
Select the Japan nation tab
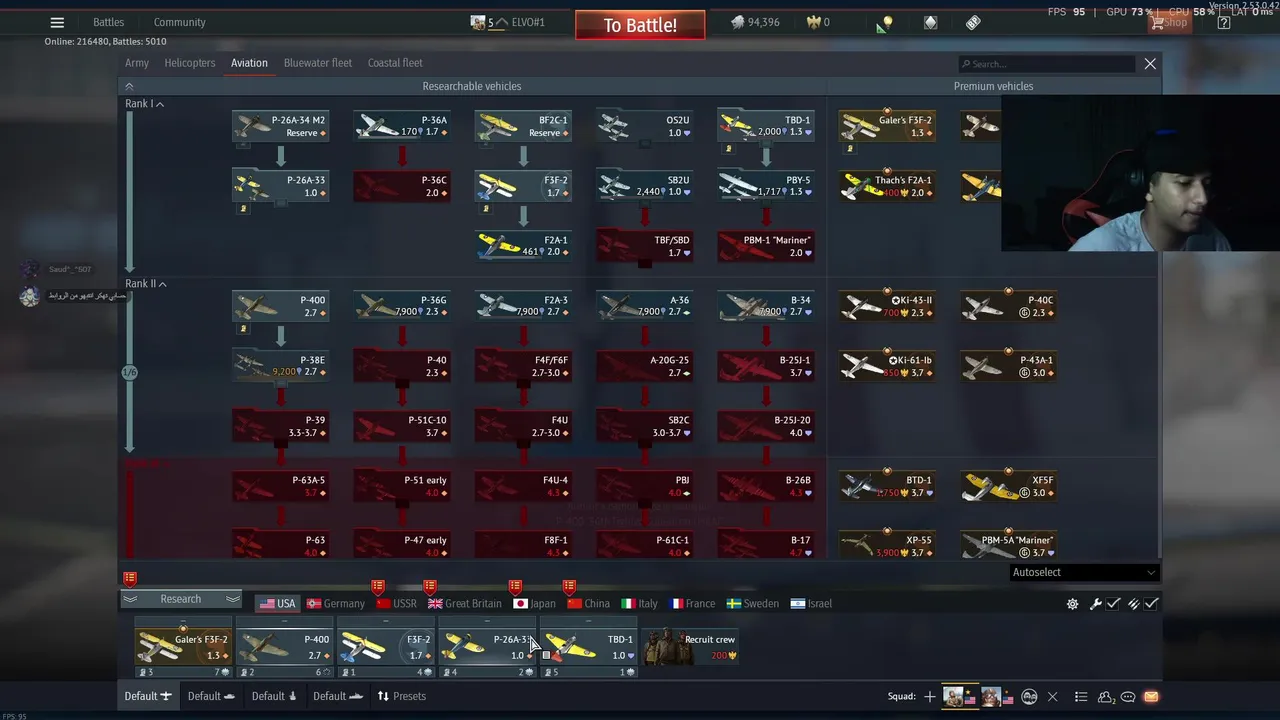click(x=535, y=603)
